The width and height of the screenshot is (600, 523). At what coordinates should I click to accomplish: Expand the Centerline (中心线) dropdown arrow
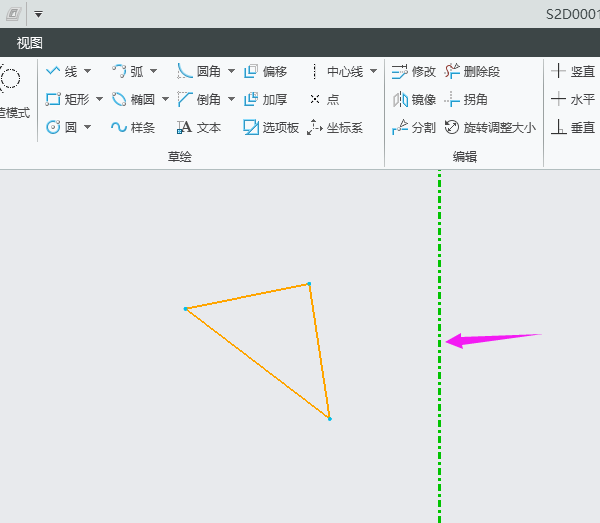point(374,71)
